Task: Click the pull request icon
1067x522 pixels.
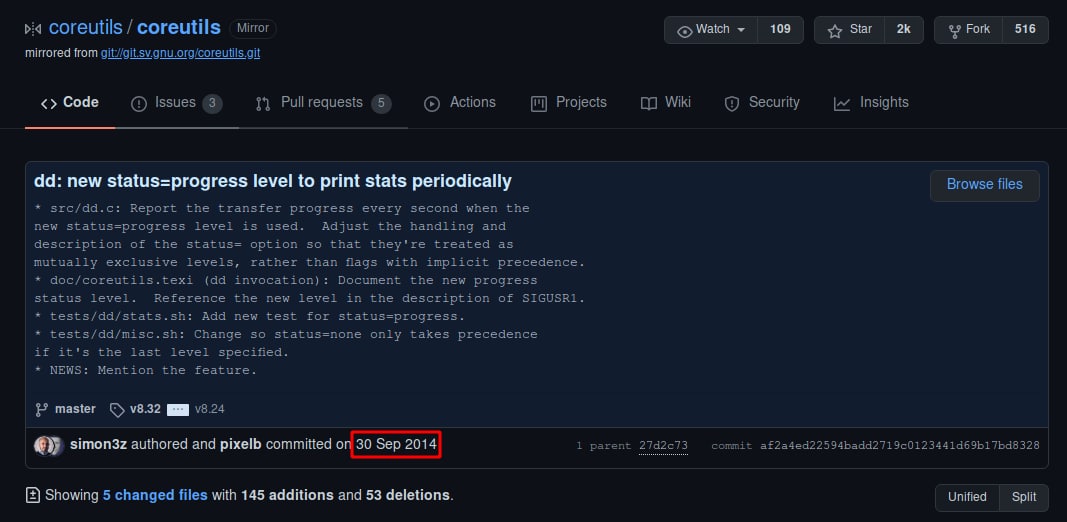Action: point(263,104)
